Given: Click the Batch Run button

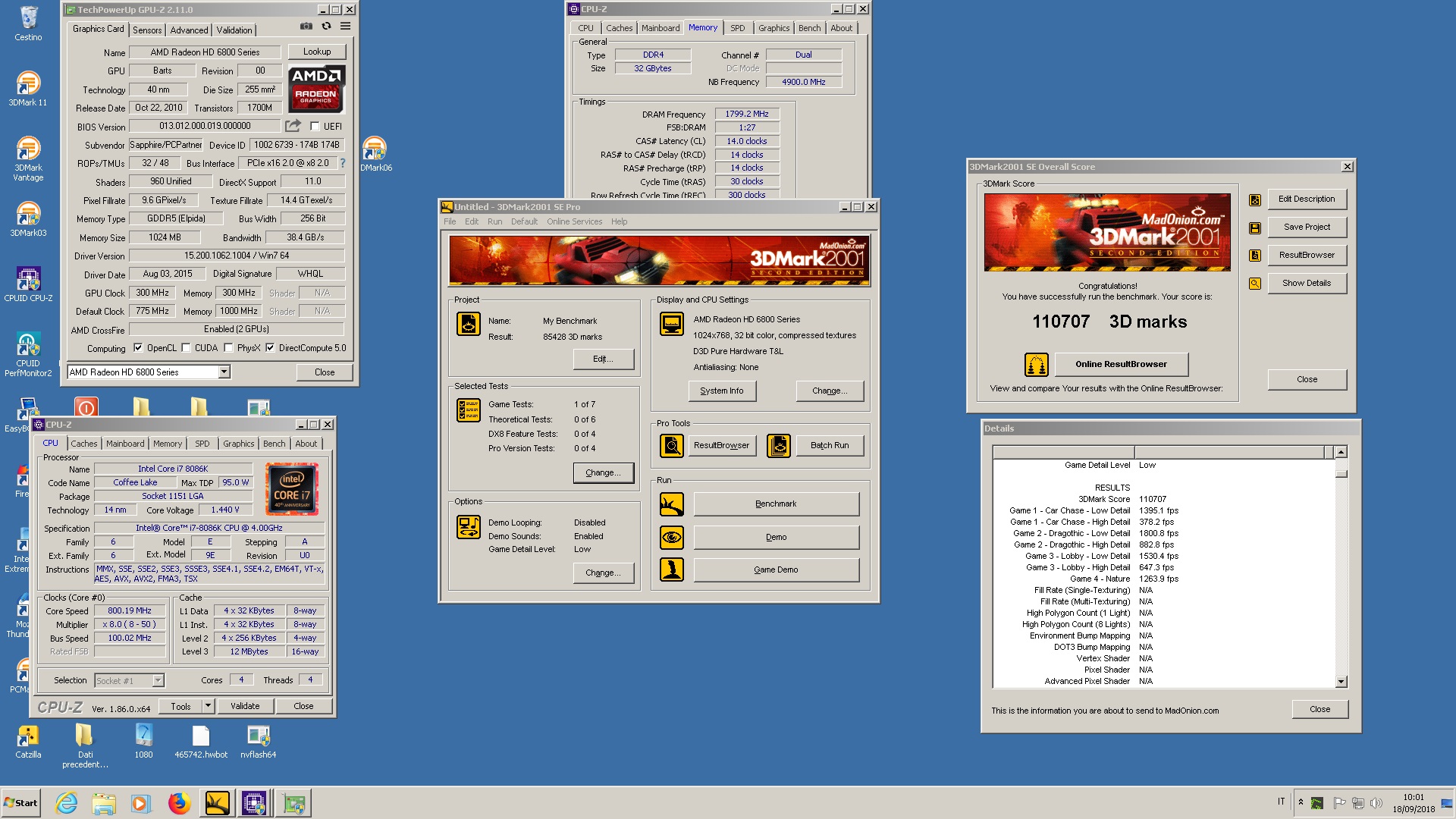Looking at the screenshot, I should 830,446.
